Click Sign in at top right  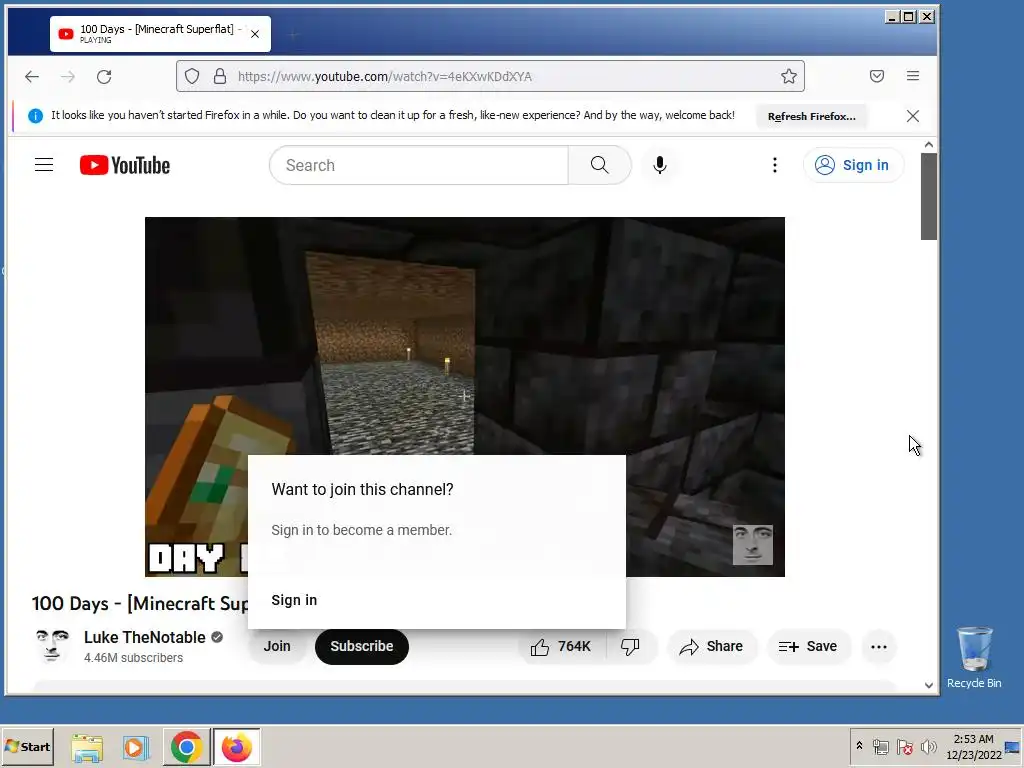pos(853,165)
